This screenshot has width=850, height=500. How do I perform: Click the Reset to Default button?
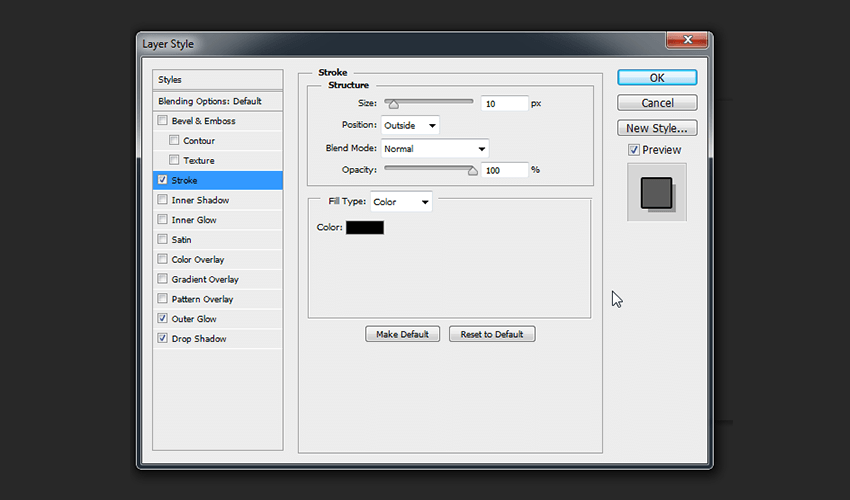pos(492,334)
